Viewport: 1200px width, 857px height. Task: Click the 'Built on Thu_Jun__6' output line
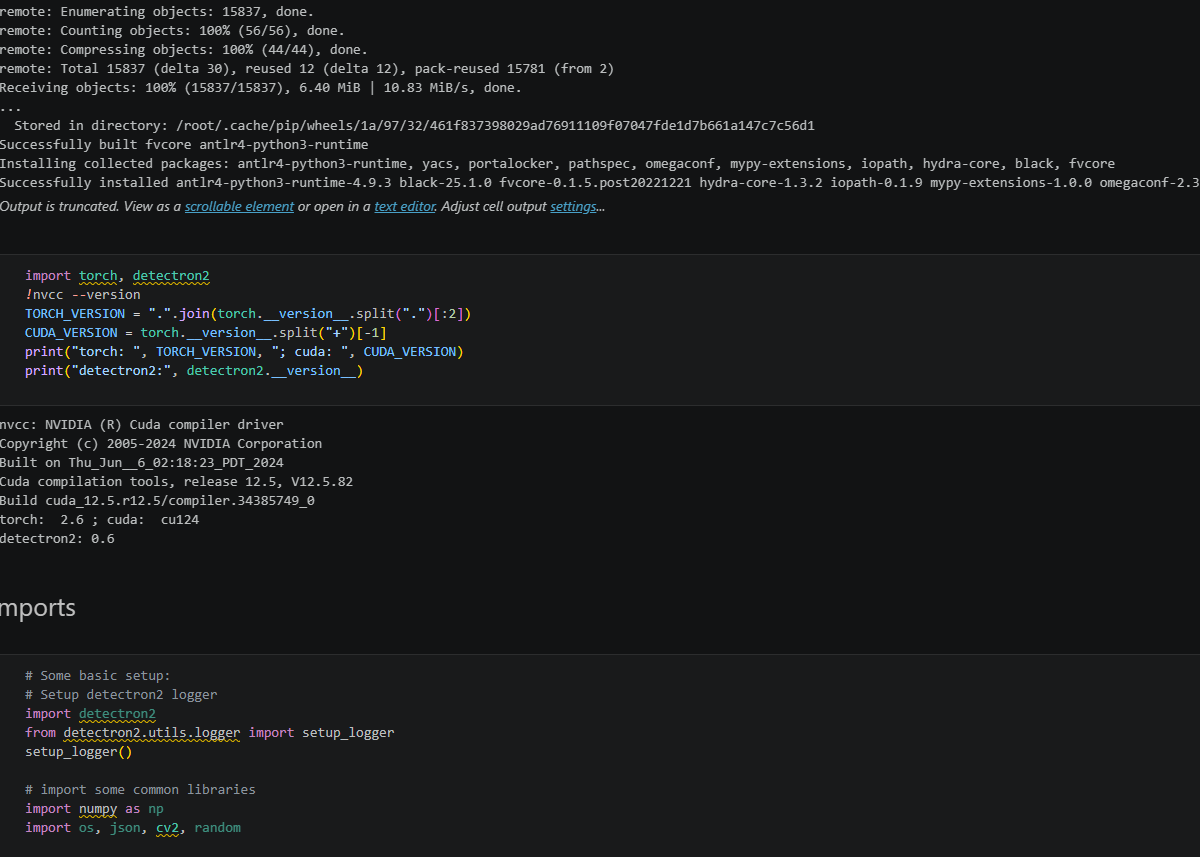click(142, 462)
